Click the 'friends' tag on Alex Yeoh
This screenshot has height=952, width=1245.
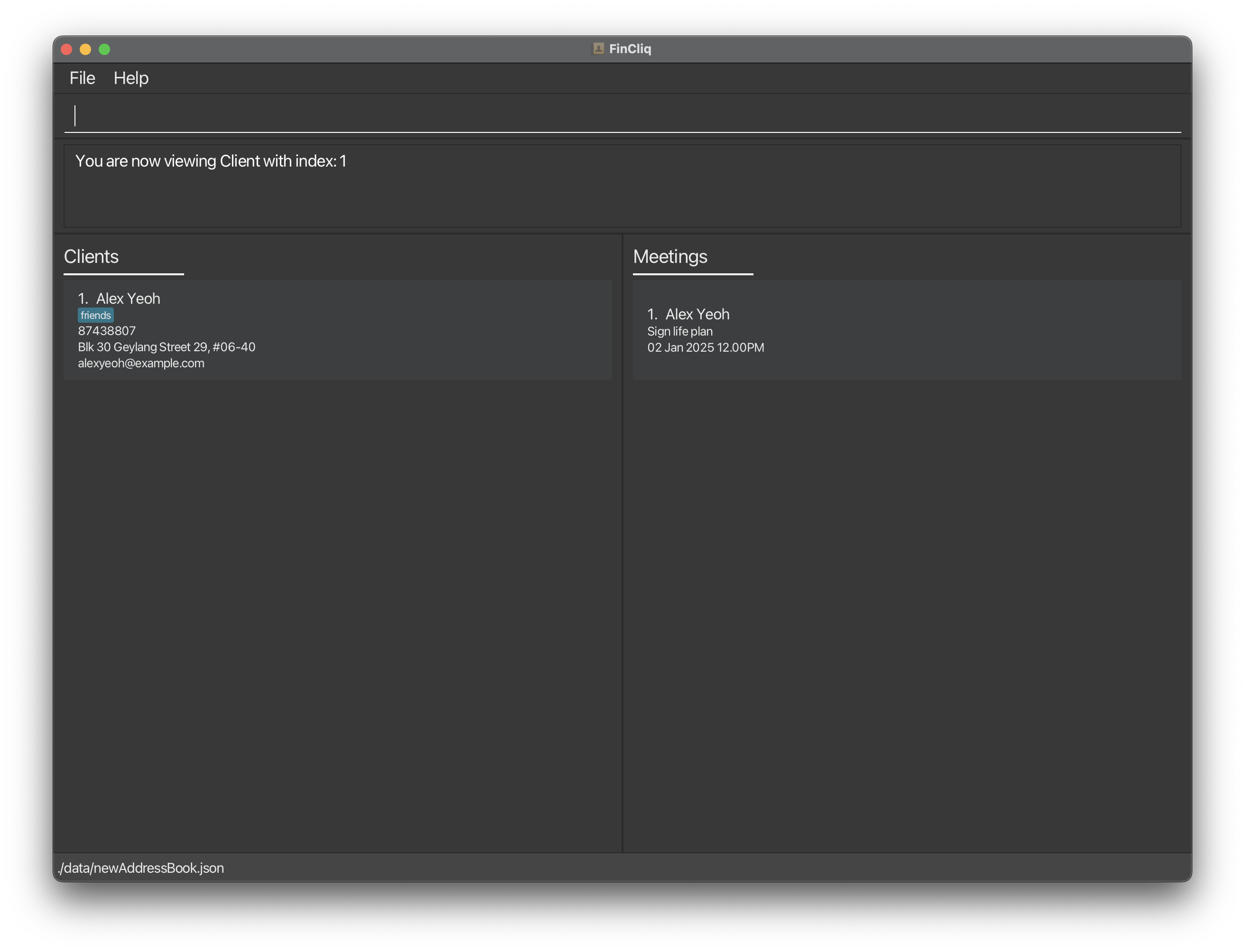click(x=96, y=316)
